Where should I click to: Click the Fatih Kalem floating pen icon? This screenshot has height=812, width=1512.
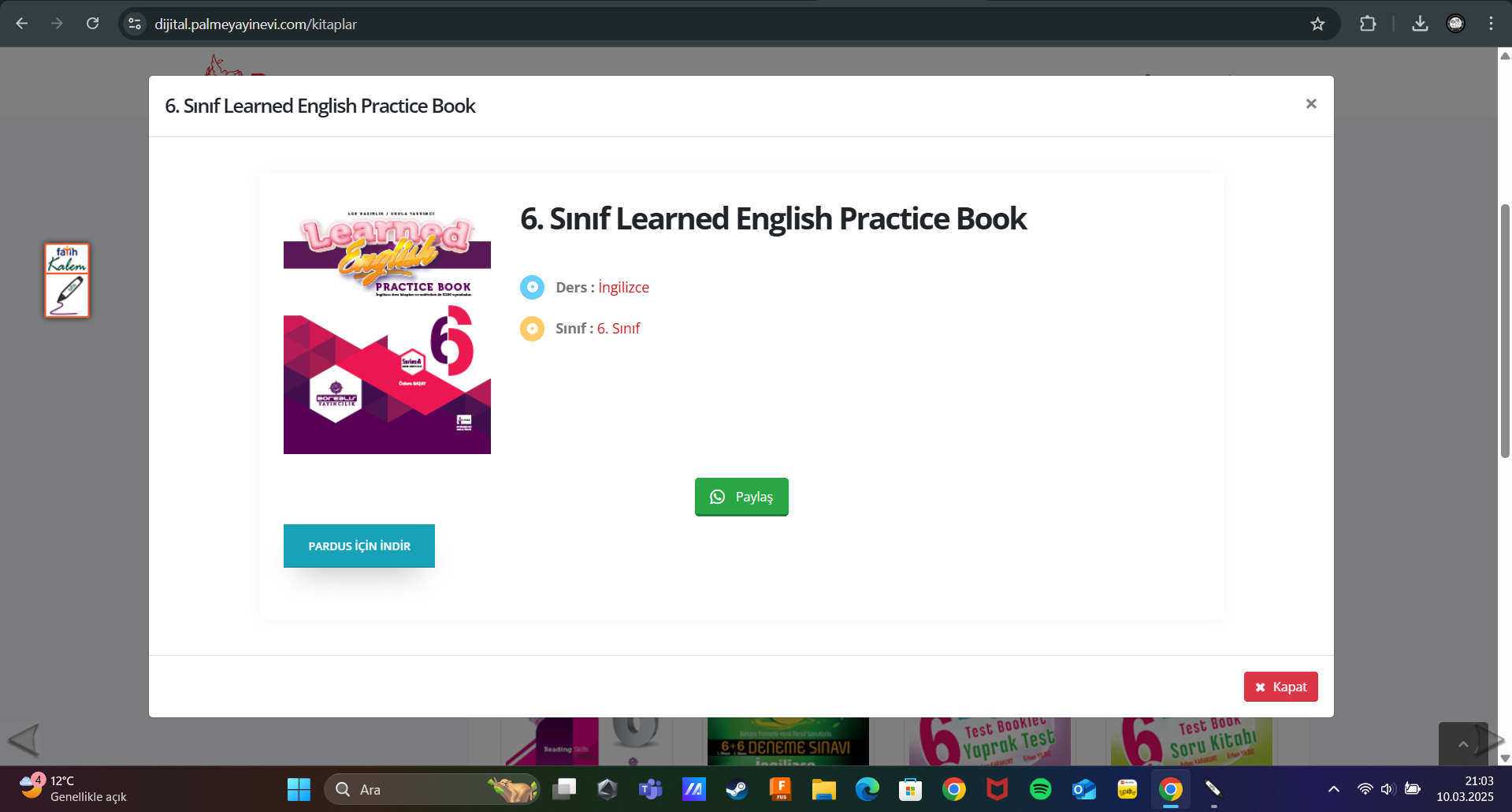pos(67,281)
